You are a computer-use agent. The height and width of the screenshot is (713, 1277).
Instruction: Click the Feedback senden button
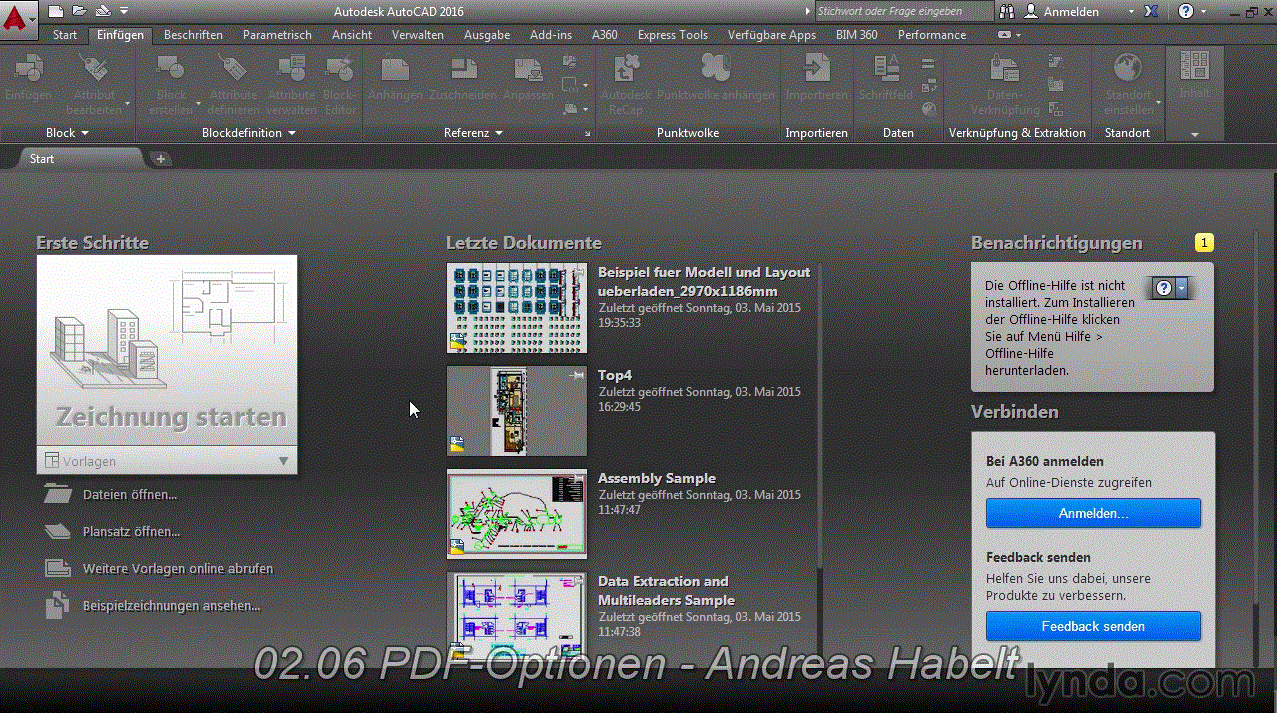tap(1093, 626)
